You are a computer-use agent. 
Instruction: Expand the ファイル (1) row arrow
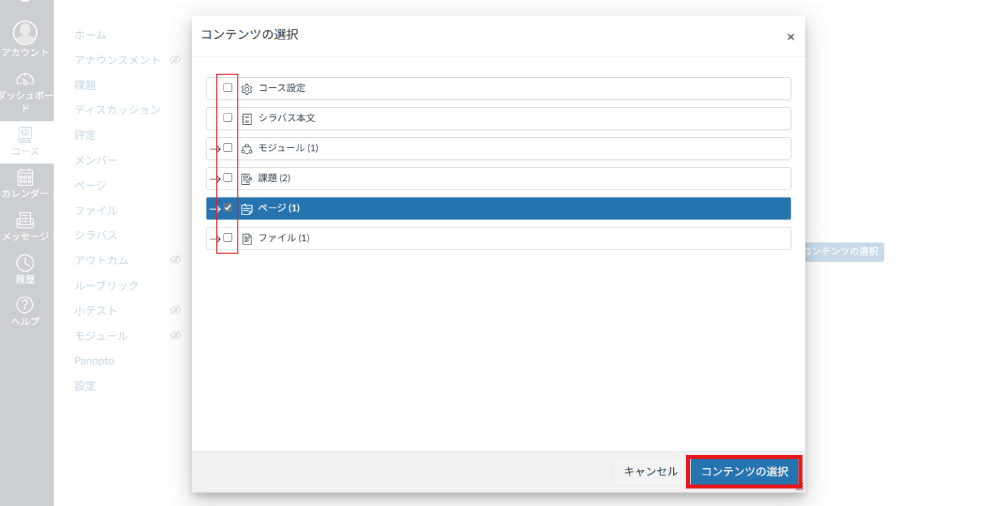(215, 239)
